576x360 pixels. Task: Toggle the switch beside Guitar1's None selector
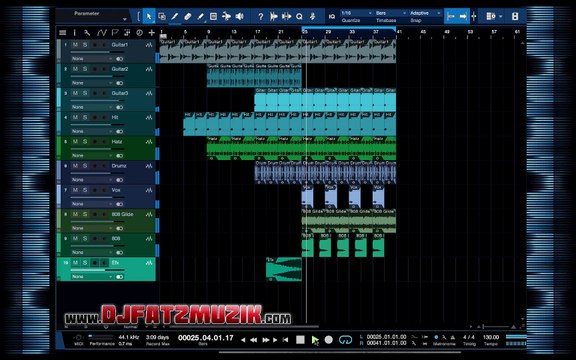point(119,59)
